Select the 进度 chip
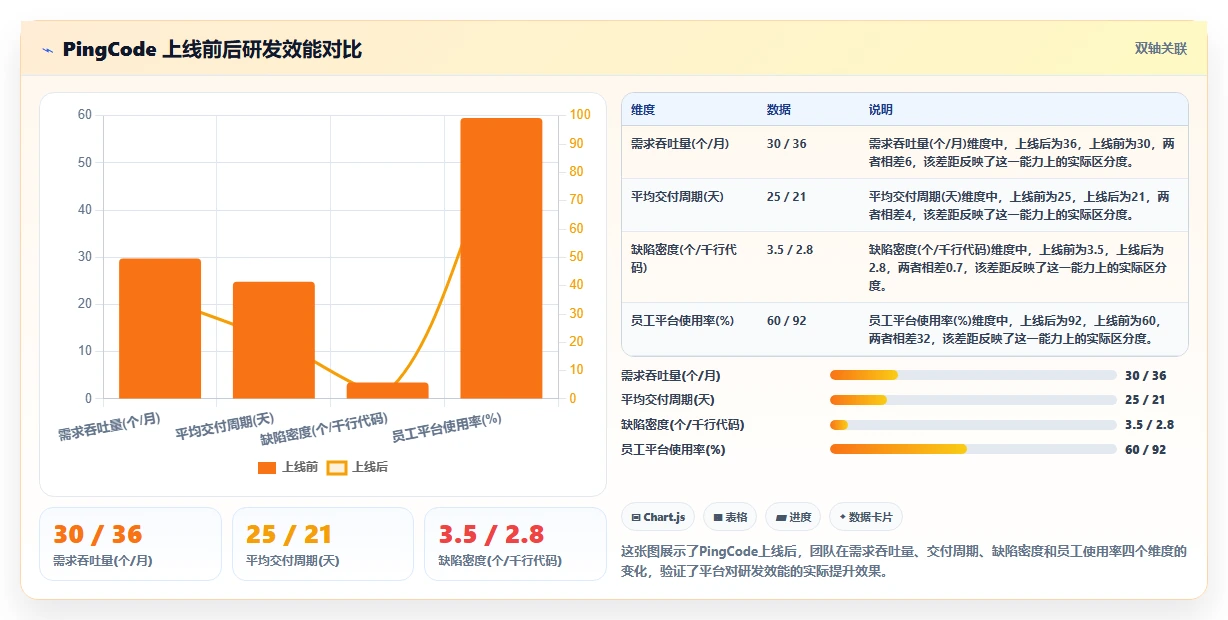The height and width of the screenshot is (620, 1228). coord(793,517)
